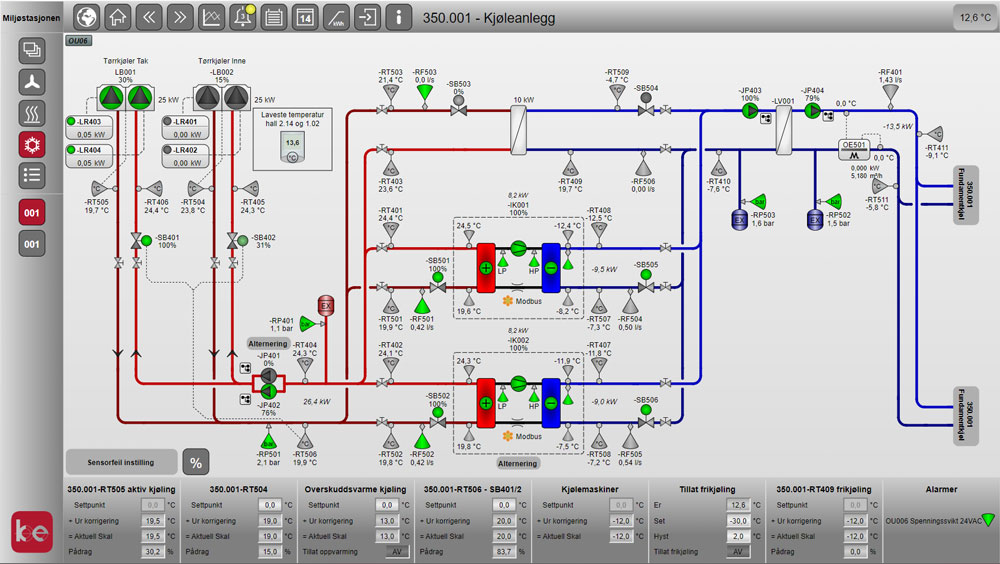Toggle Tillat frikjøling AV field
Screen dimensions: 1000x564
click(x=738, y=552)
